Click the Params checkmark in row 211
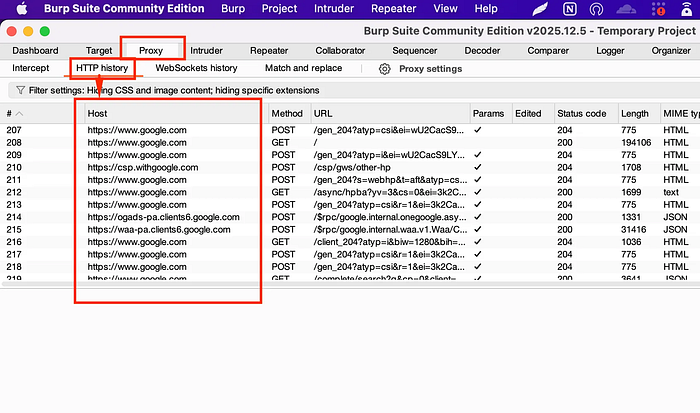The height and width of the screenshot is (413, 700). pos(478,179)
